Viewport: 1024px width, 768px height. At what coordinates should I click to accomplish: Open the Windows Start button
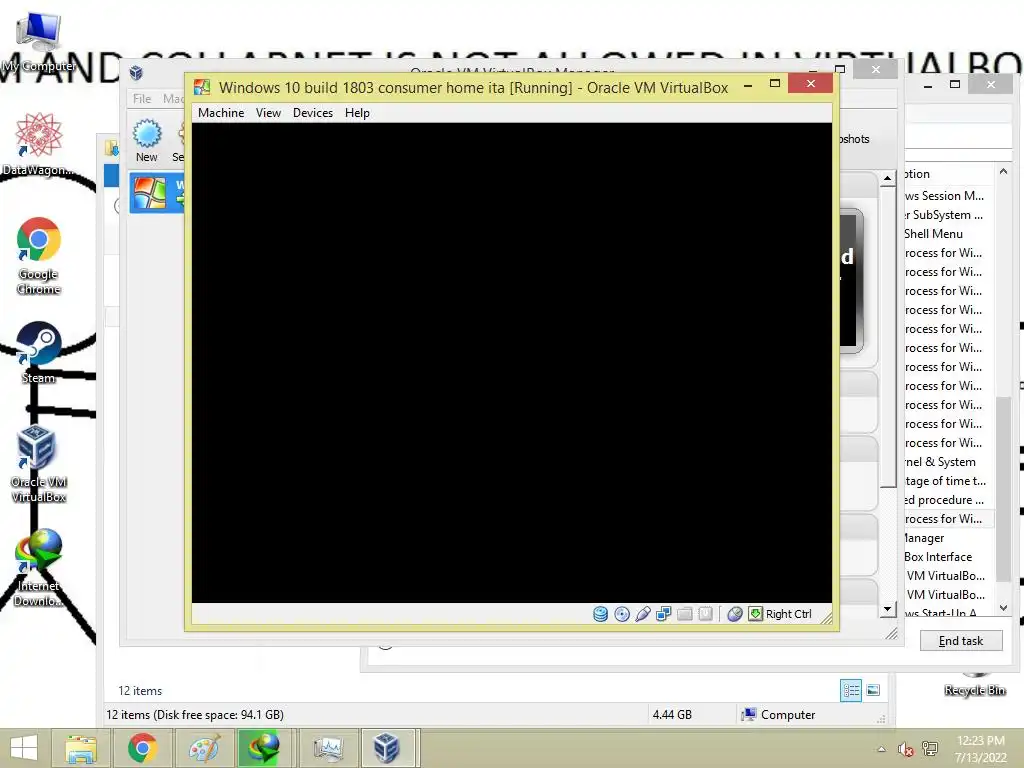click(24, 748)
